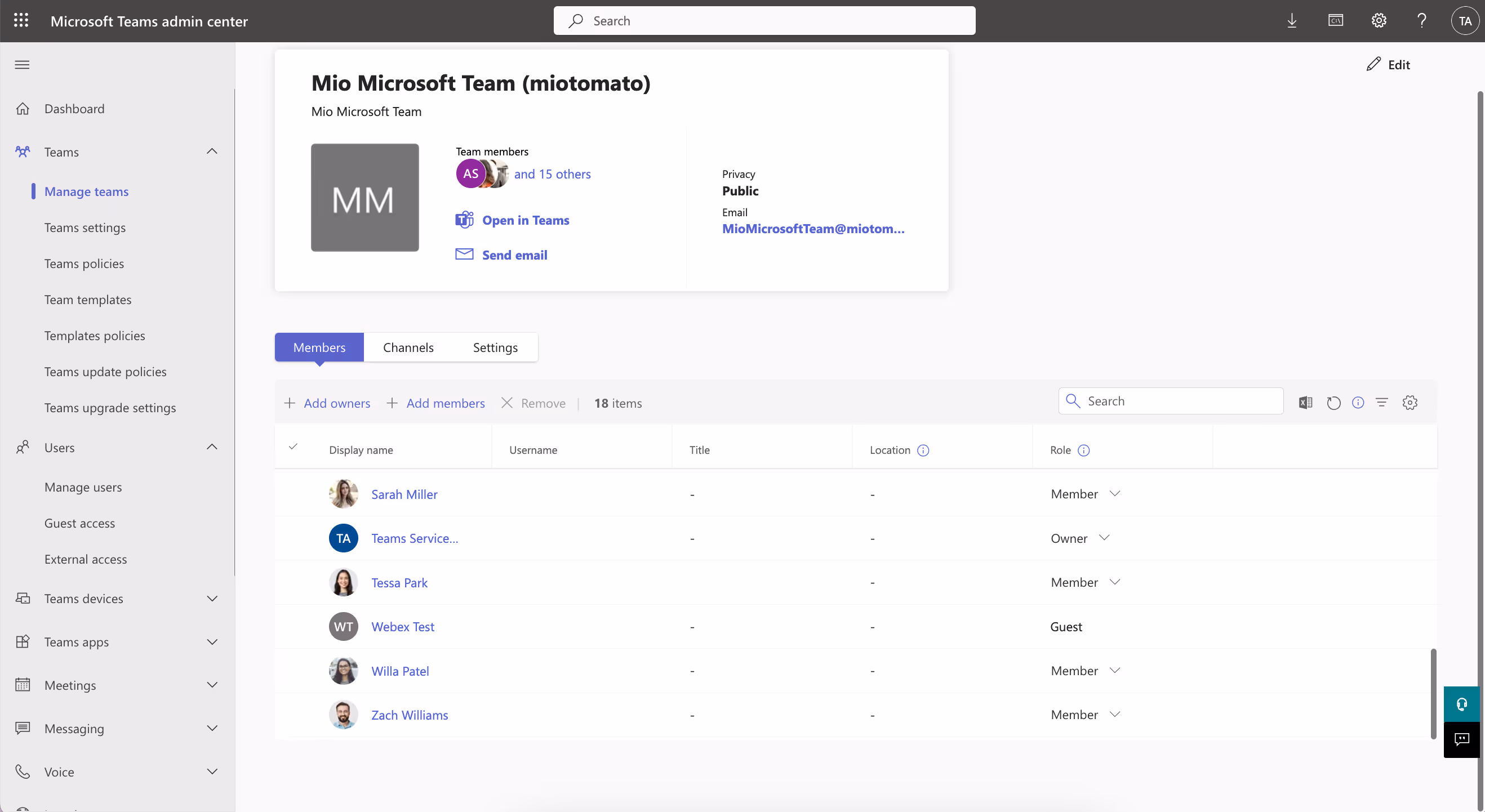The height and width of the screenshot is (812, 1485).
Task: Open the feedback chat icon
Action: pos(1461,739)
